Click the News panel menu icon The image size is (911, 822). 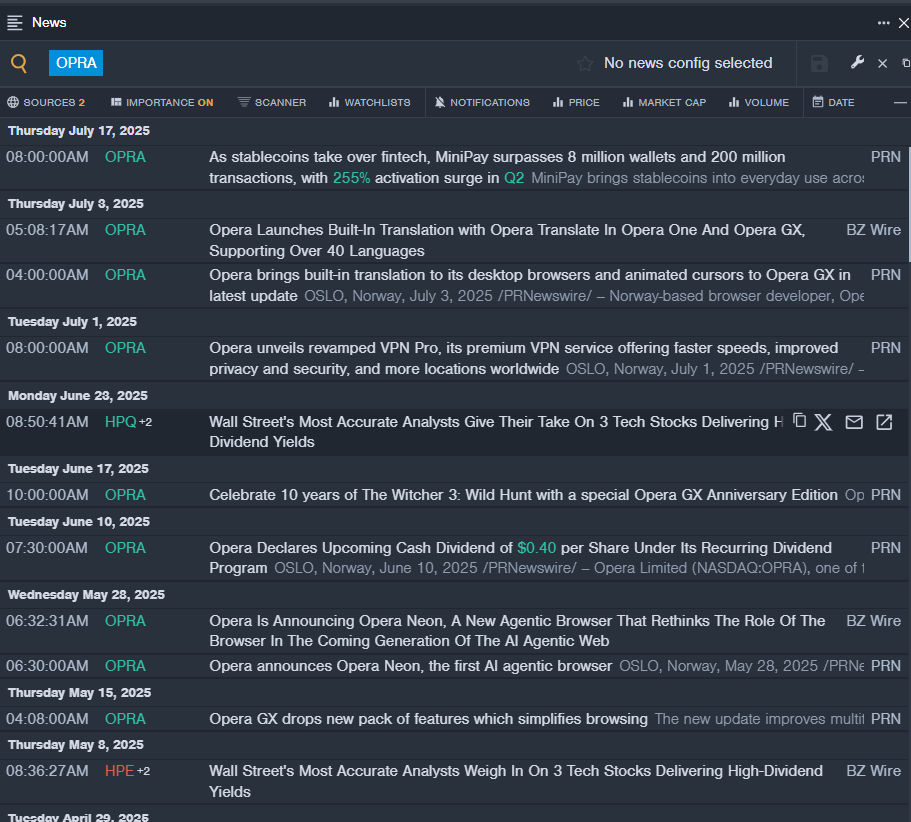[x=15, y=23]
